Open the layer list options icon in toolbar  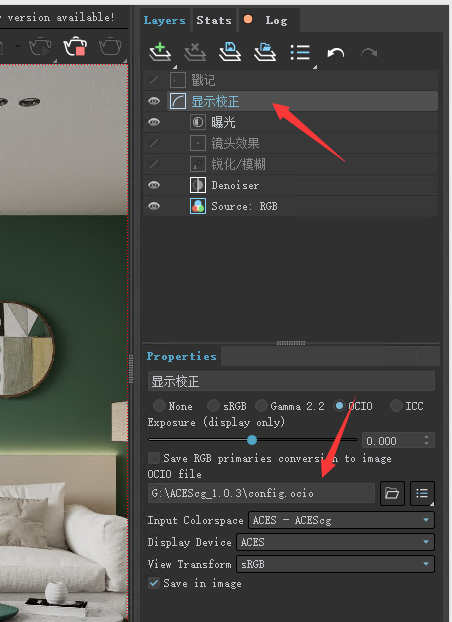point(300,52)
